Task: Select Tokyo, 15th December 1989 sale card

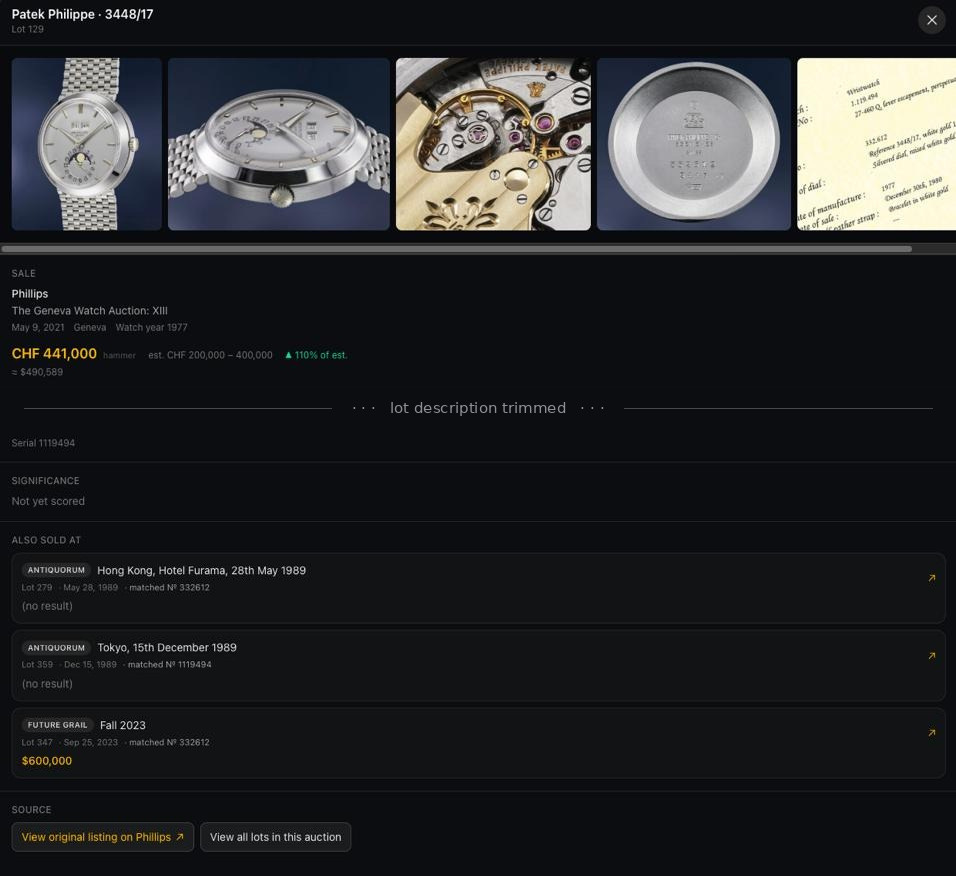Action: coord(478,665)
